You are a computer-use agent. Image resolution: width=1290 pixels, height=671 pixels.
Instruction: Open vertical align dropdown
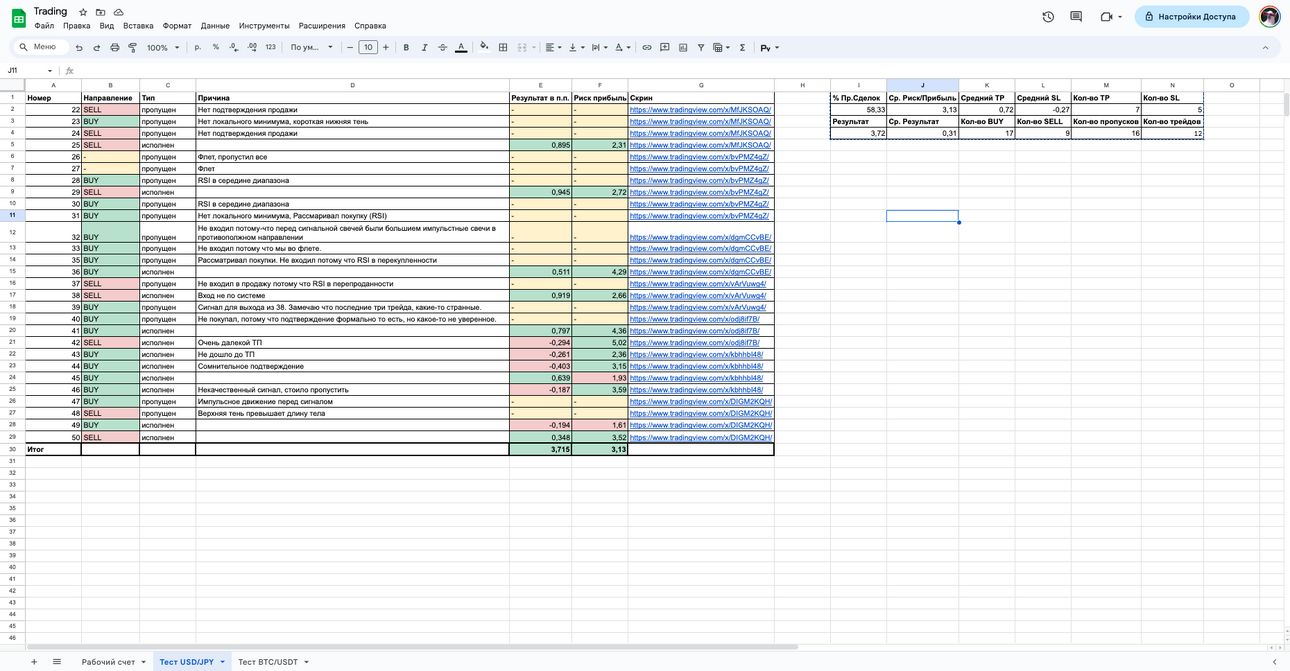coord(575,47)
